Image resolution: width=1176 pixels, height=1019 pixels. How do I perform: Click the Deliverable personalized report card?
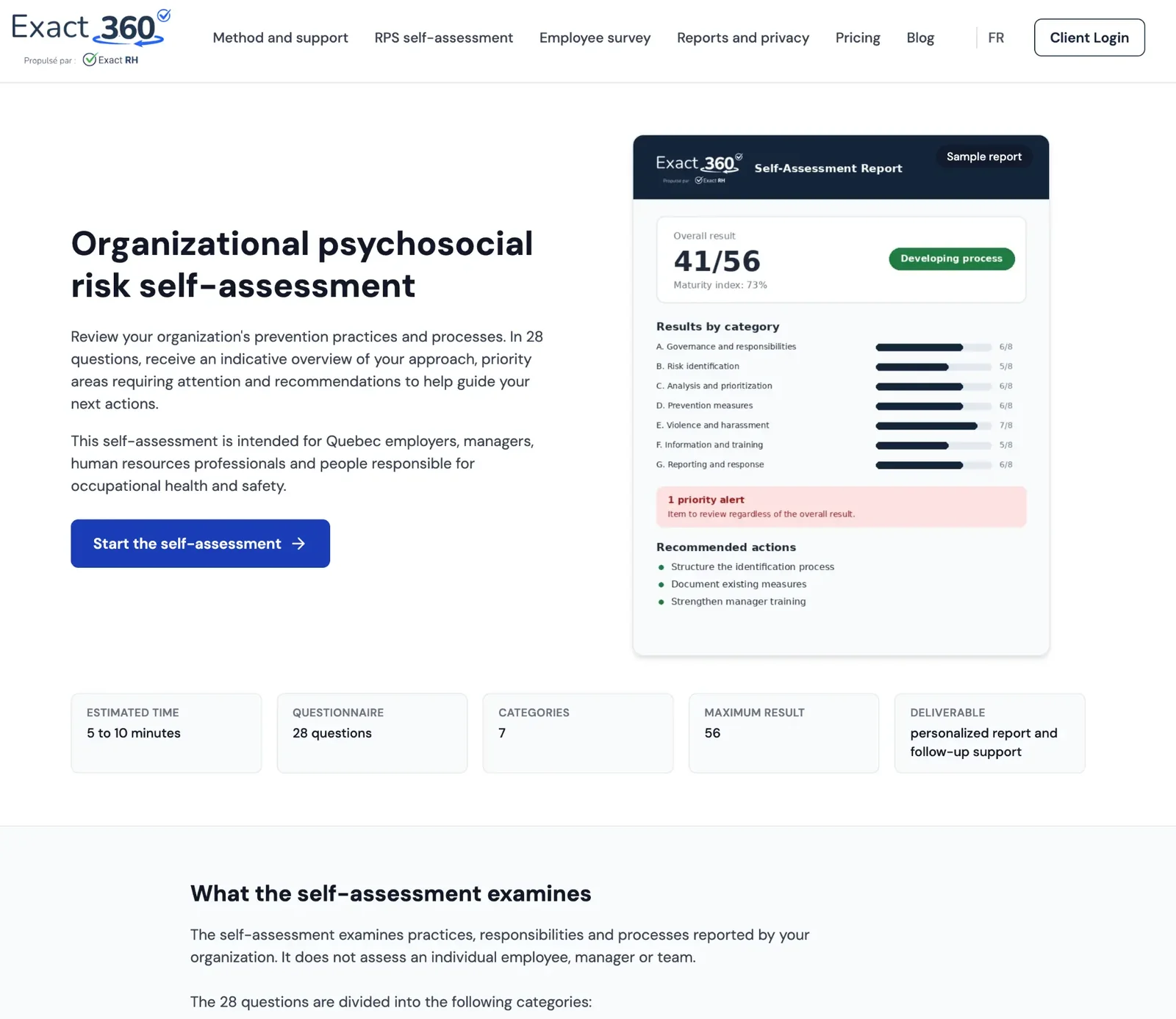pyautogui.click(x=989, y=733)
